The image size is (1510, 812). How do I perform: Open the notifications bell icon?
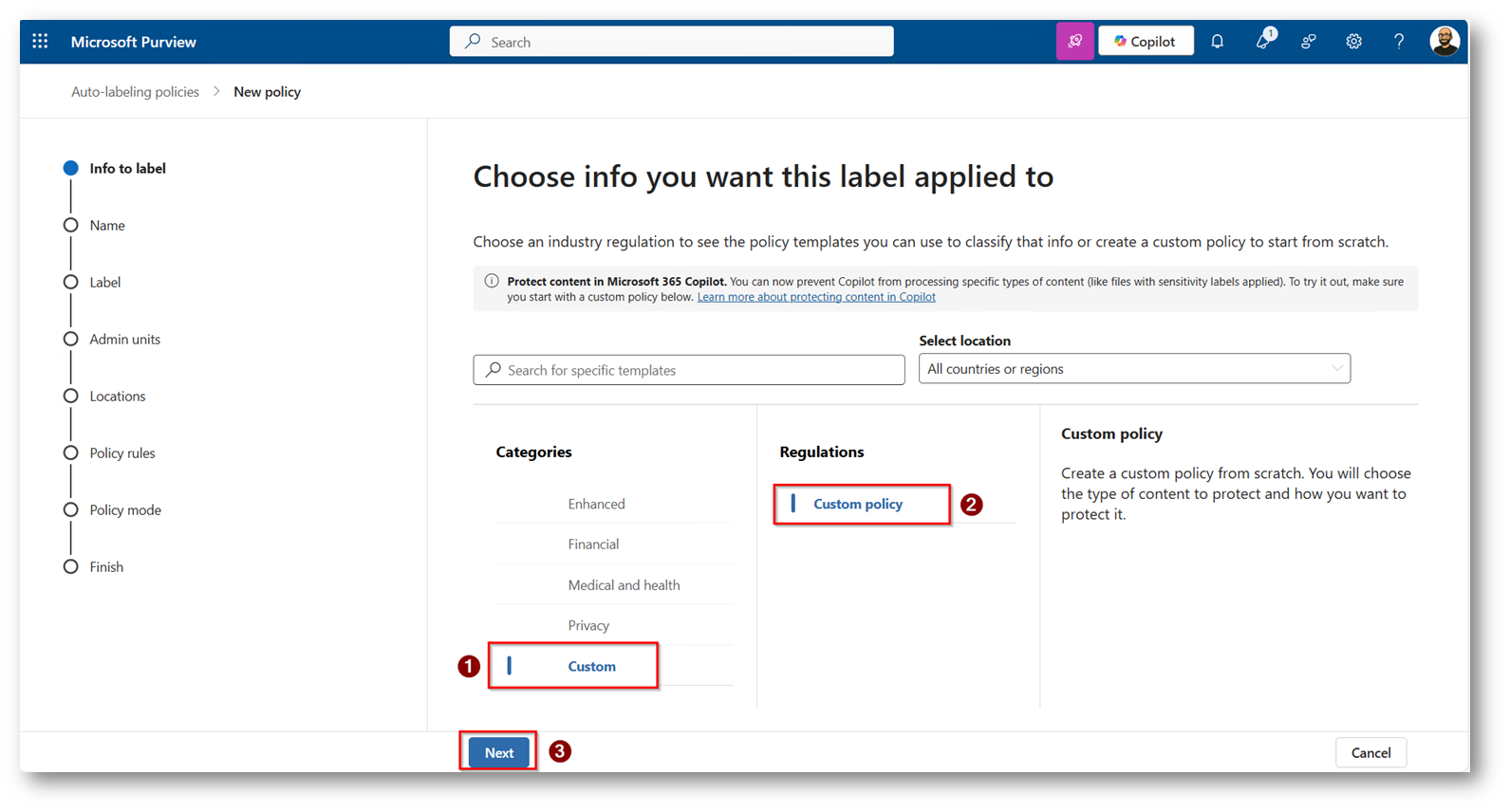[1217, 42]
